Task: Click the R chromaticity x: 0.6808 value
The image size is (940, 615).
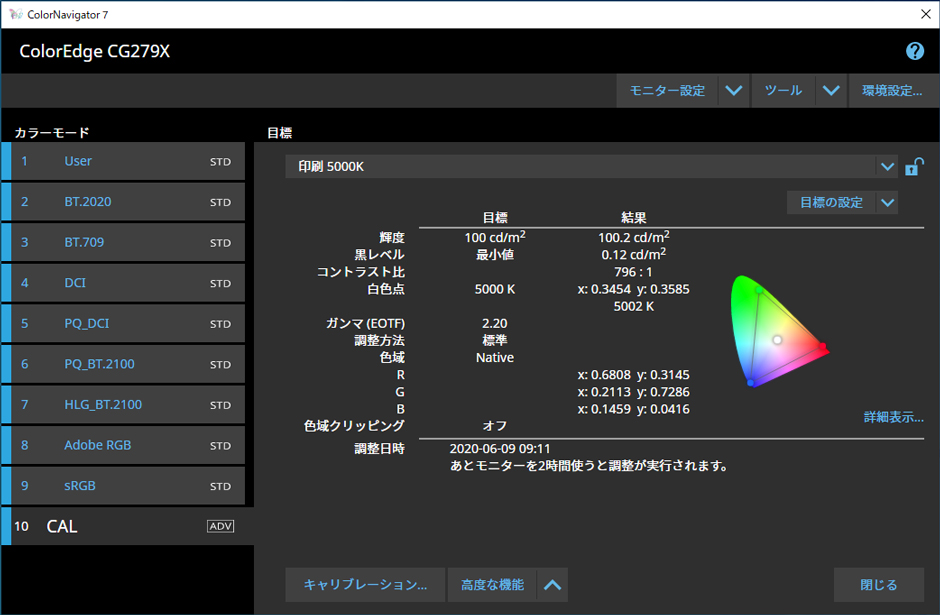Action: click(x=604, y=375)
